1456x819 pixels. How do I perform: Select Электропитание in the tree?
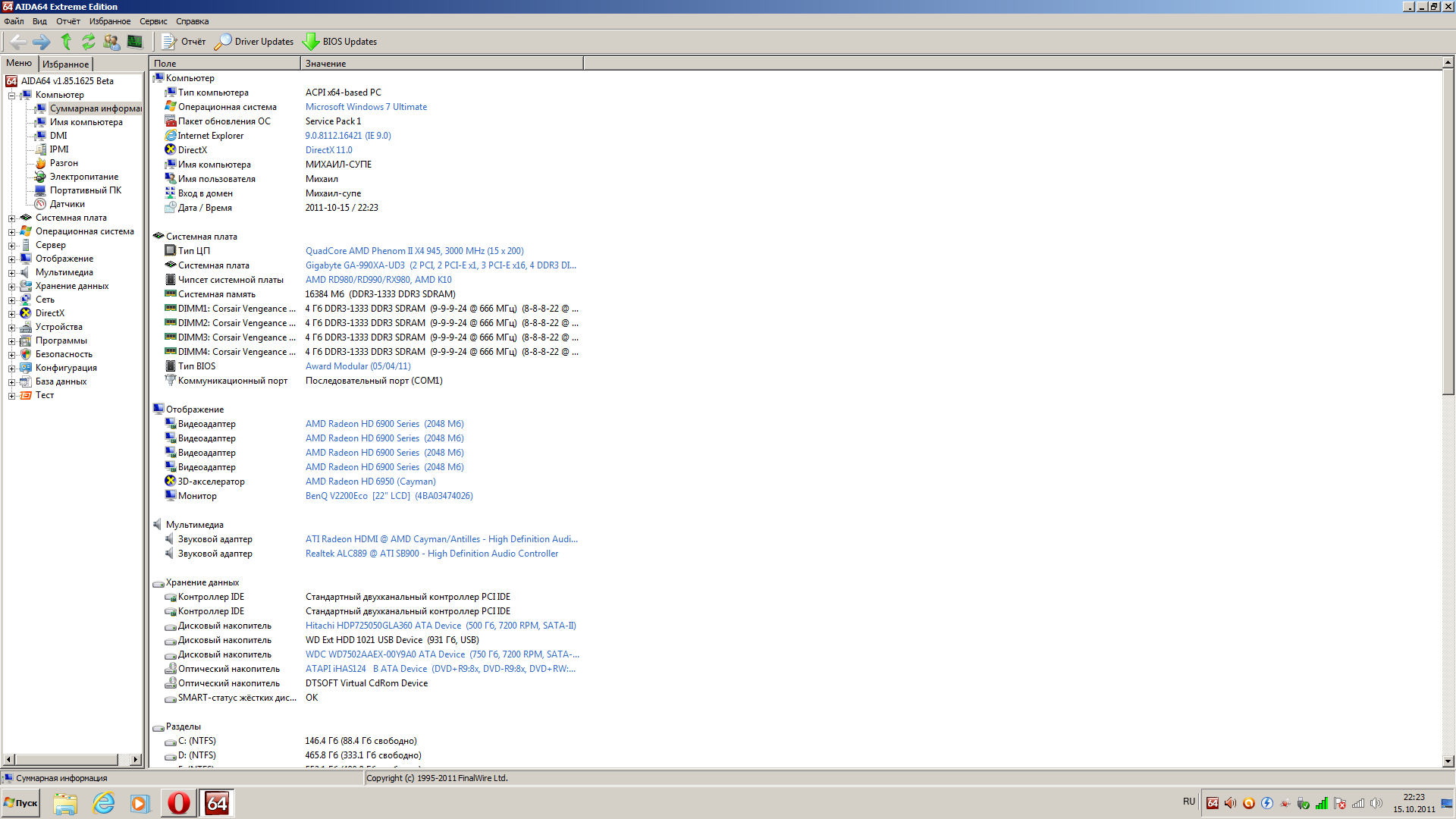84,177
